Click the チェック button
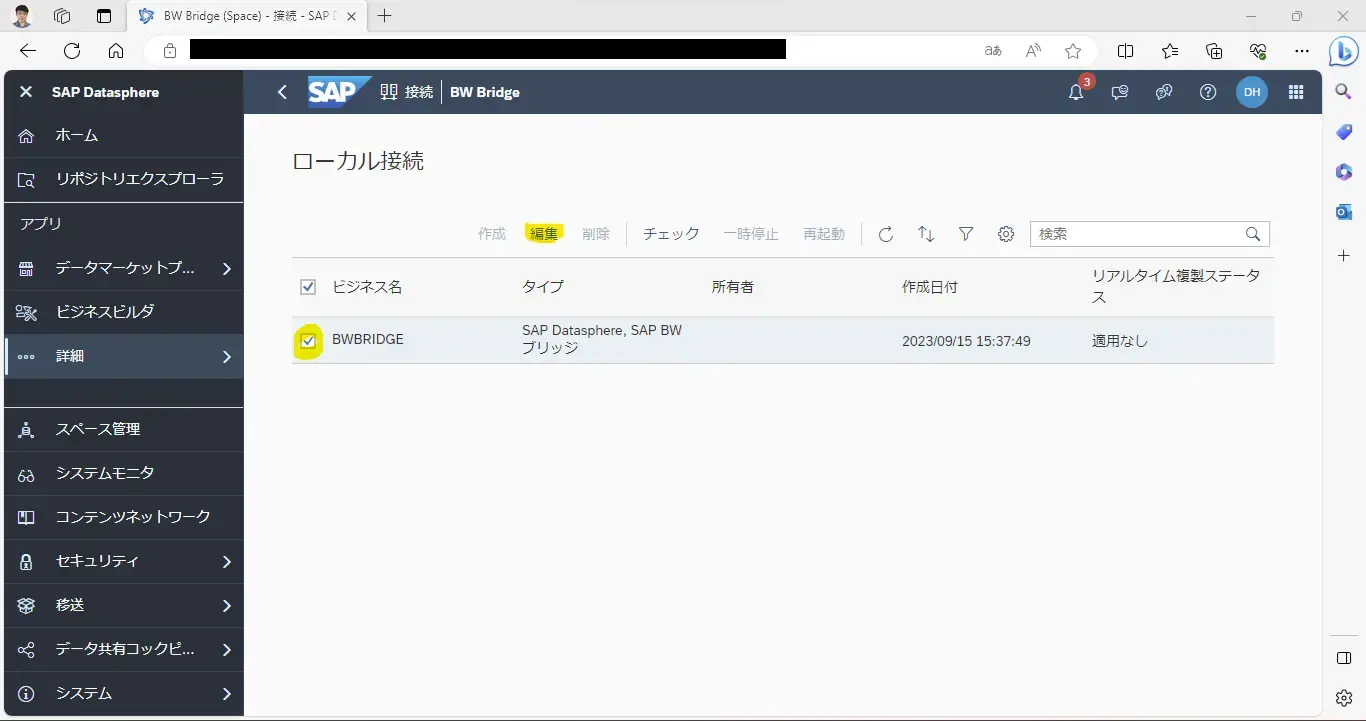 pos(671,234)
